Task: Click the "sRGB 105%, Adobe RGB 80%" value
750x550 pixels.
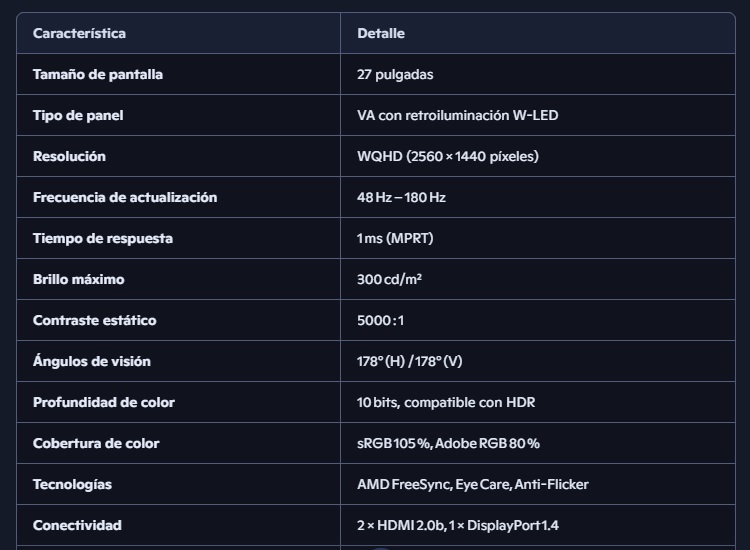Action: tap(448, 443)
